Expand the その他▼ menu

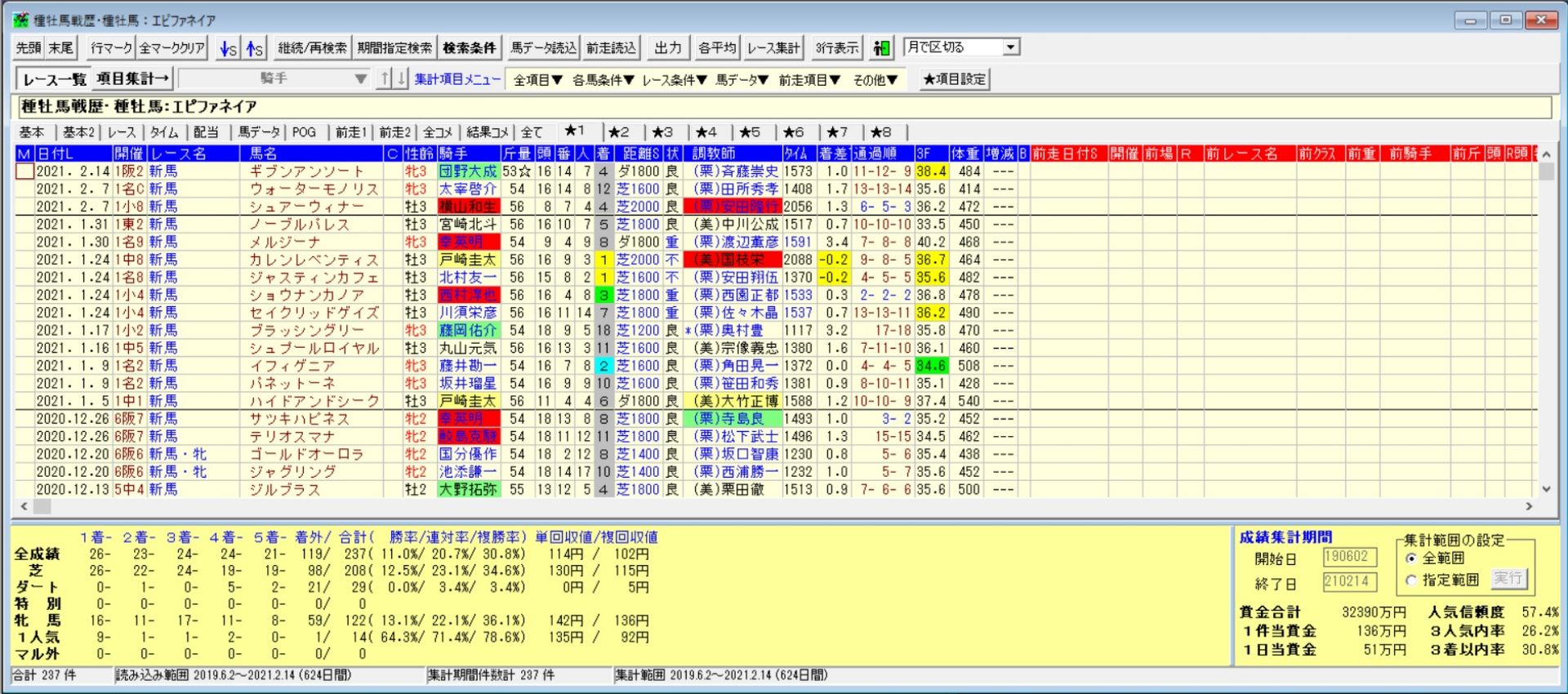[875, 79]
